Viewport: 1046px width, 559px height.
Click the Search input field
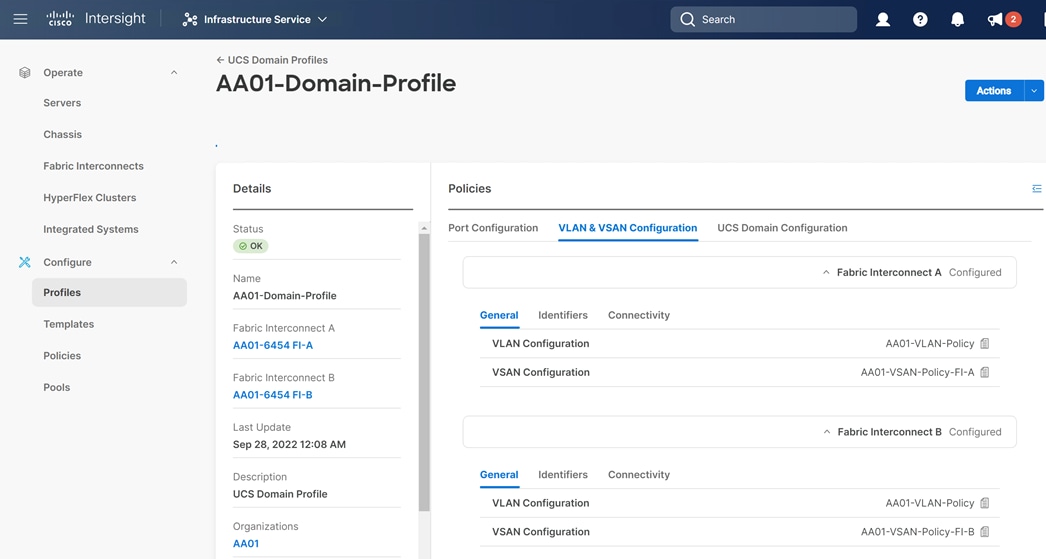[763, 19]
